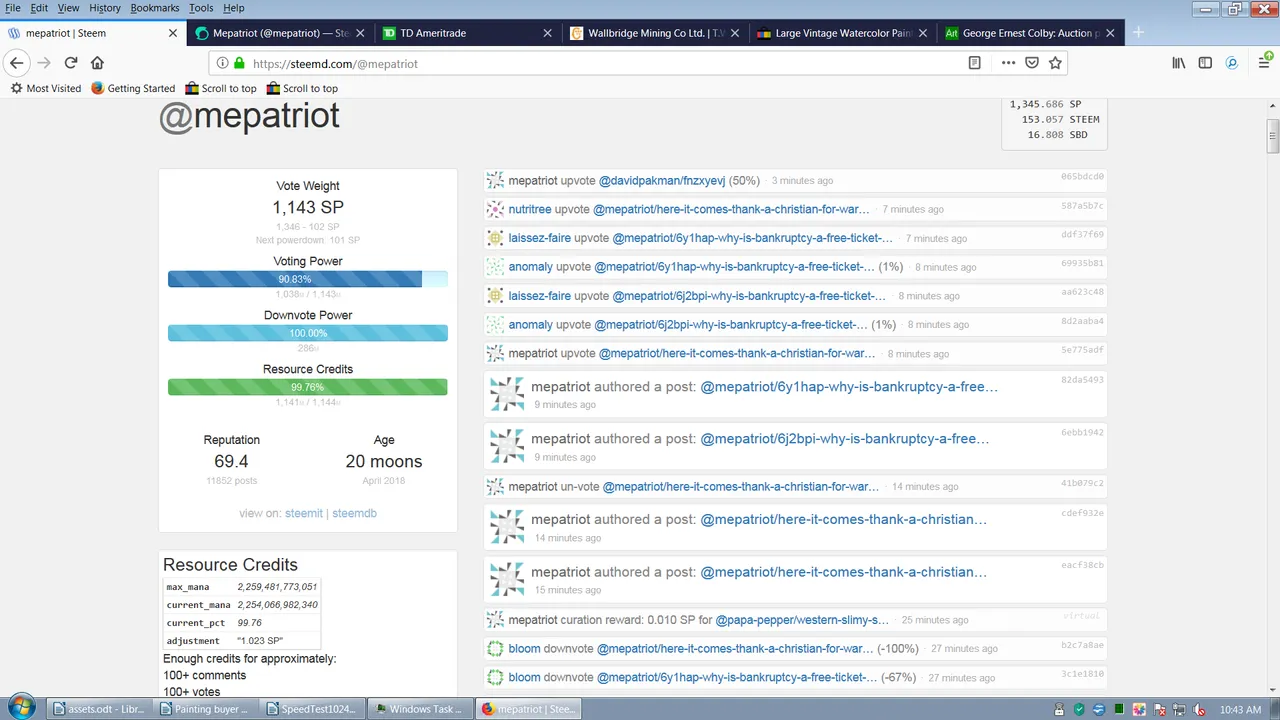Viewport: 1280px width, 720px height.
Task: Open the Tools menu
Action: (201, 8)
